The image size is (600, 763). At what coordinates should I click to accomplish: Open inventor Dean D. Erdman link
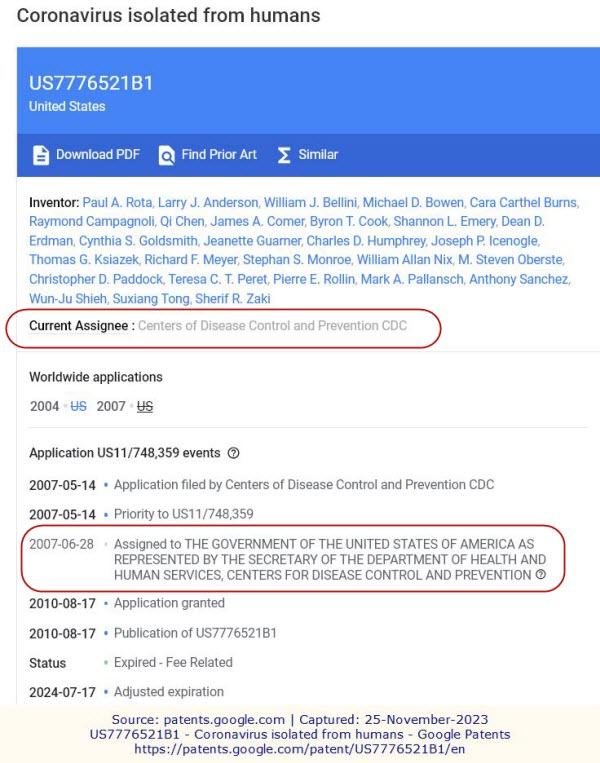pyautogui.click(x=523, y=221)
